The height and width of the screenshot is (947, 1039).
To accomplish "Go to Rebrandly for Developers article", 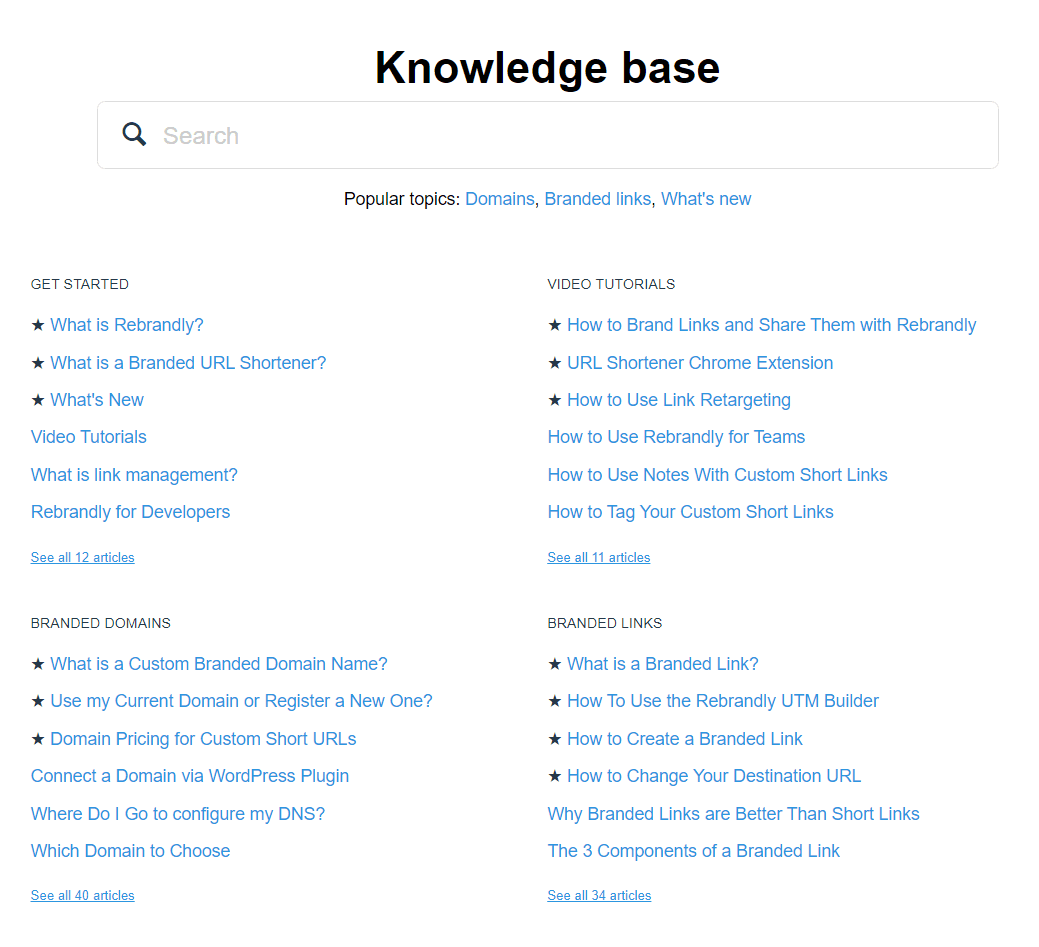I will 130,512.
